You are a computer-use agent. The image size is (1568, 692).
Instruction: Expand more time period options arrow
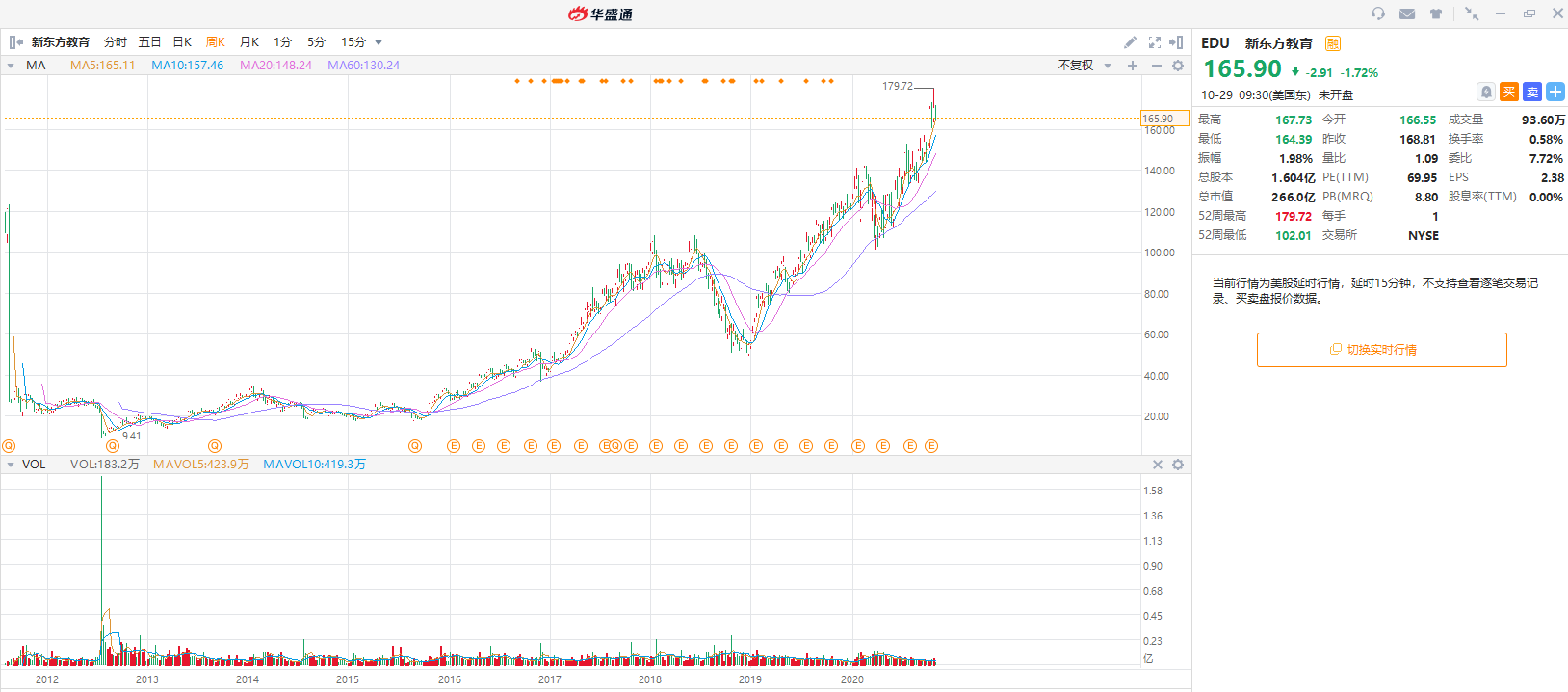[379, 42]
